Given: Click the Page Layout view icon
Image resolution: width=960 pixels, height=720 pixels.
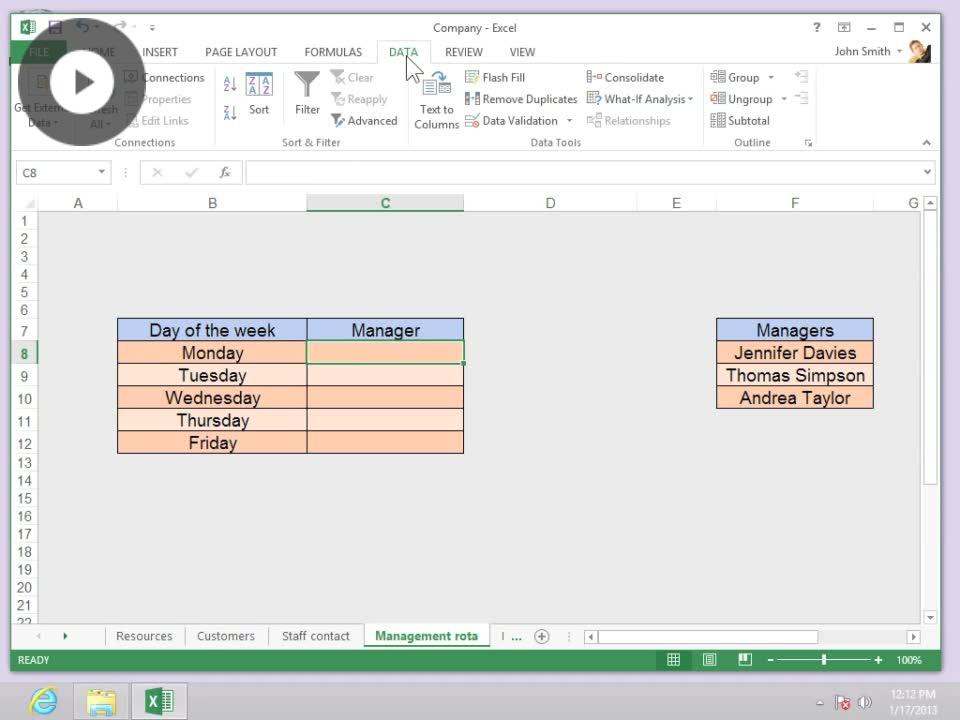Looking at the screenshot, I should pos(709,660).
